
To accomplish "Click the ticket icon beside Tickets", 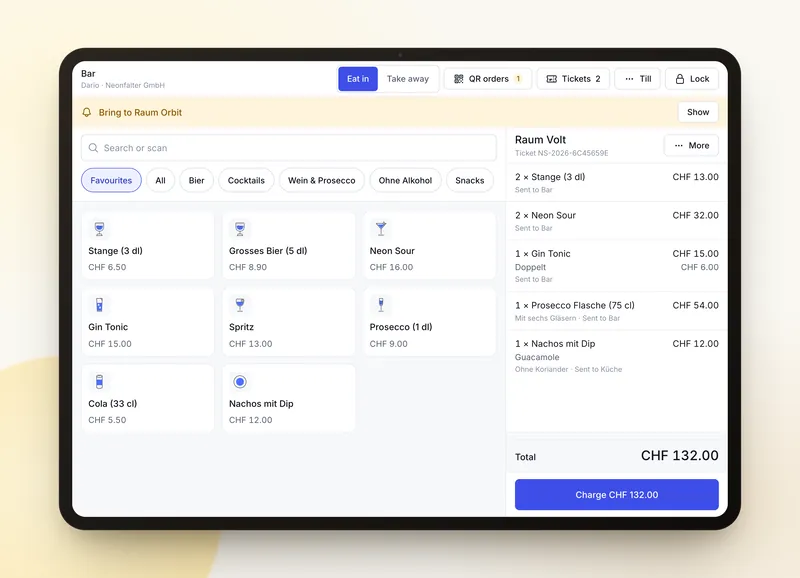I will (x=552, y=79).
